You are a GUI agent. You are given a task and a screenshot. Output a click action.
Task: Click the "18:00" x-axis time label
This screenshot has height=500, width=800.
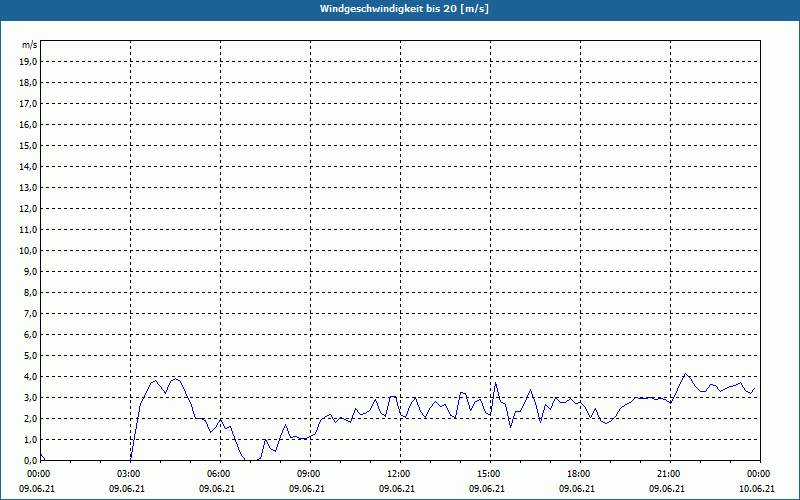point(579,474)
